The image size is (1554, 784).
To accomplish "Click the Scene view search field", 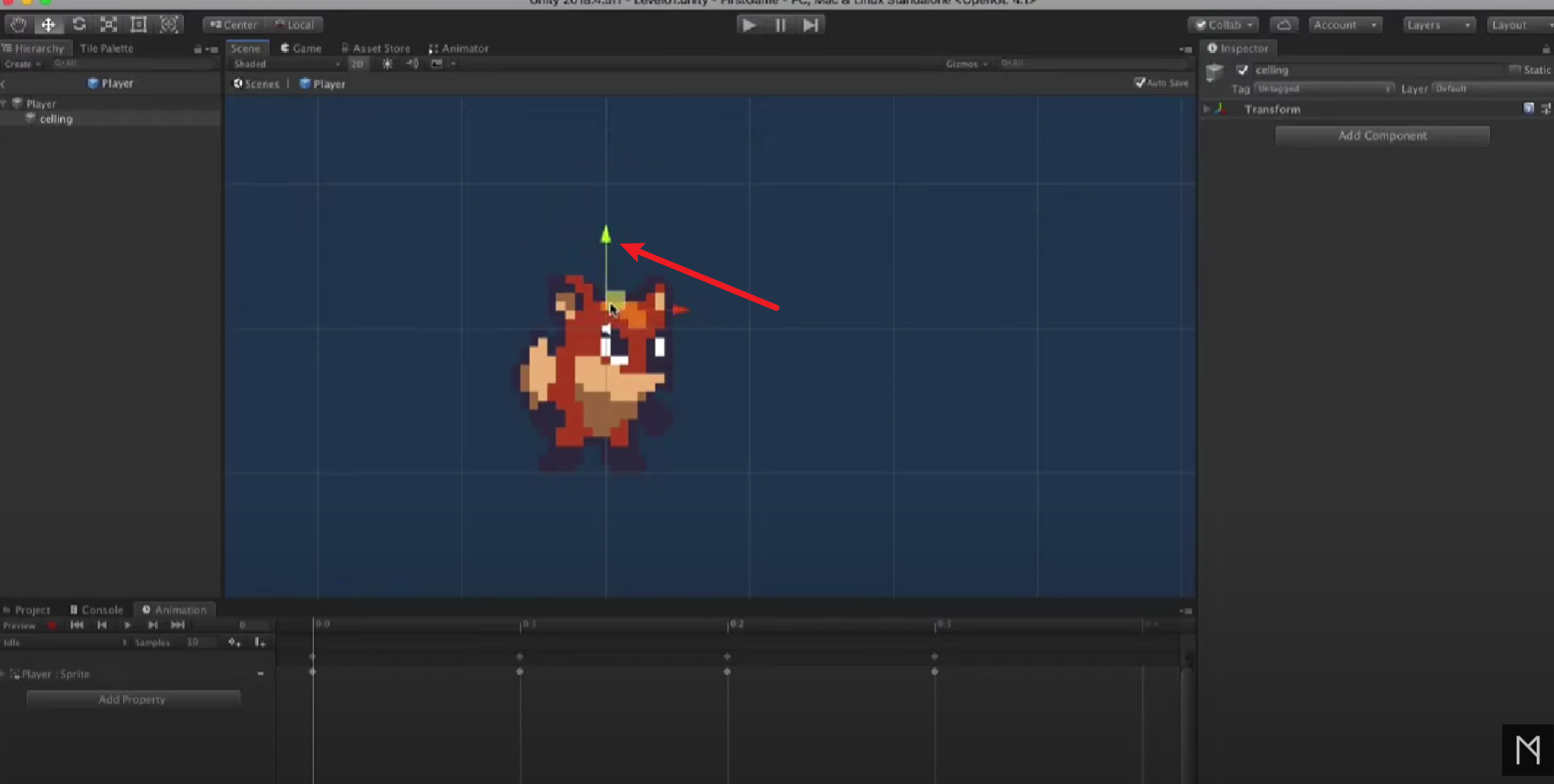I will 1092,63.
